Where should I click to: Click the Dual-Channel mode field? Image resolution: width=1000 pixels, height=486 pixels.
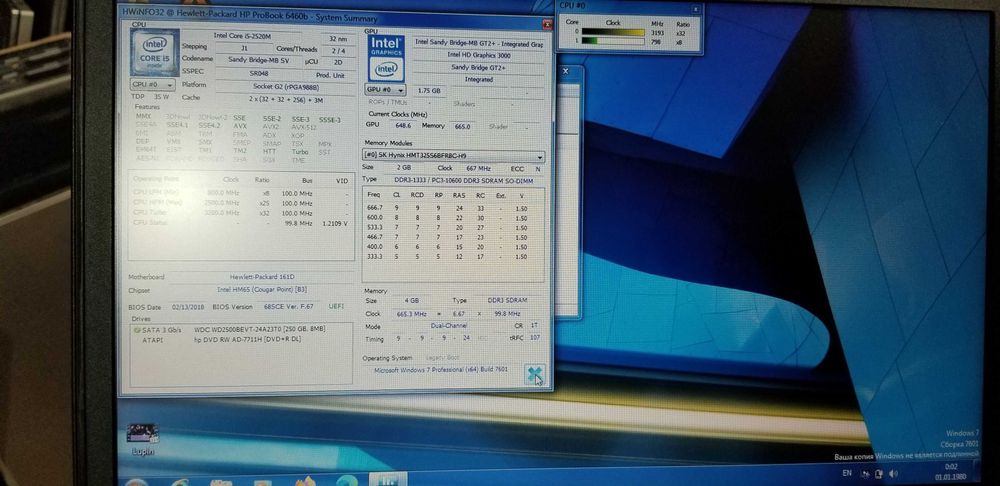(447, 325)
